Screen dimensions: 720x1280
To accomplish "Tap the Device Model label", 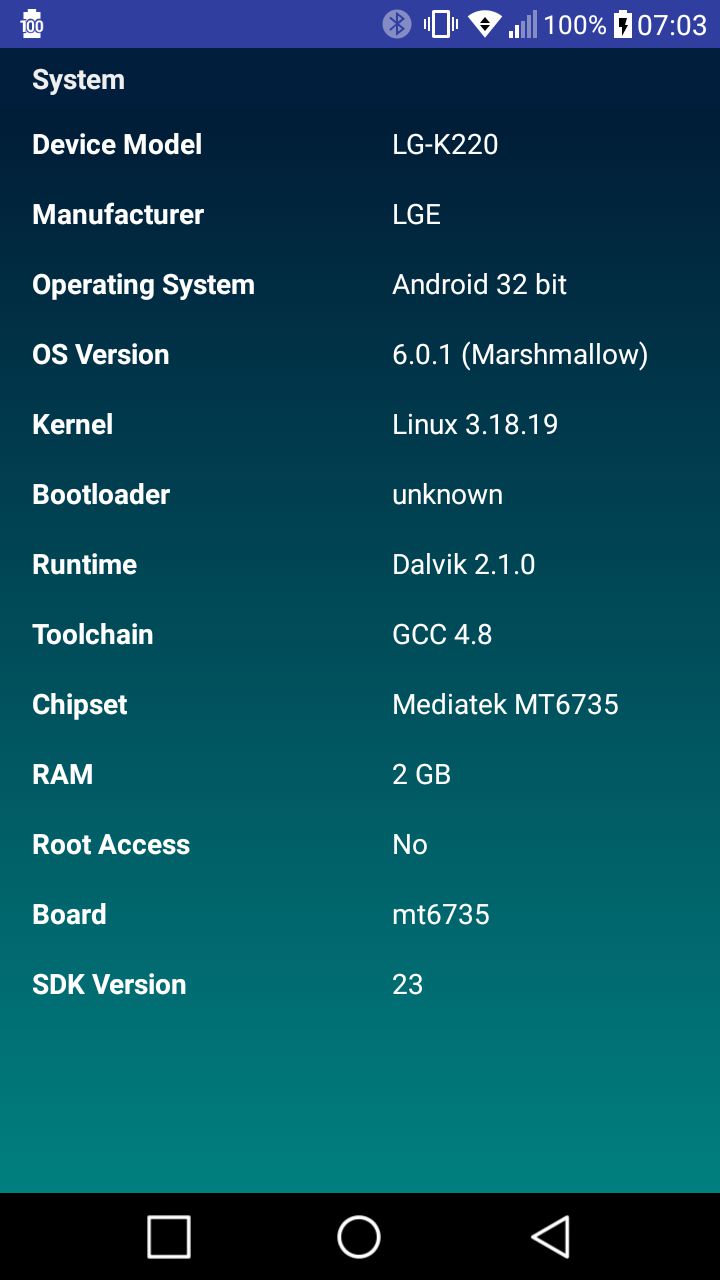I will pos(117,144).
